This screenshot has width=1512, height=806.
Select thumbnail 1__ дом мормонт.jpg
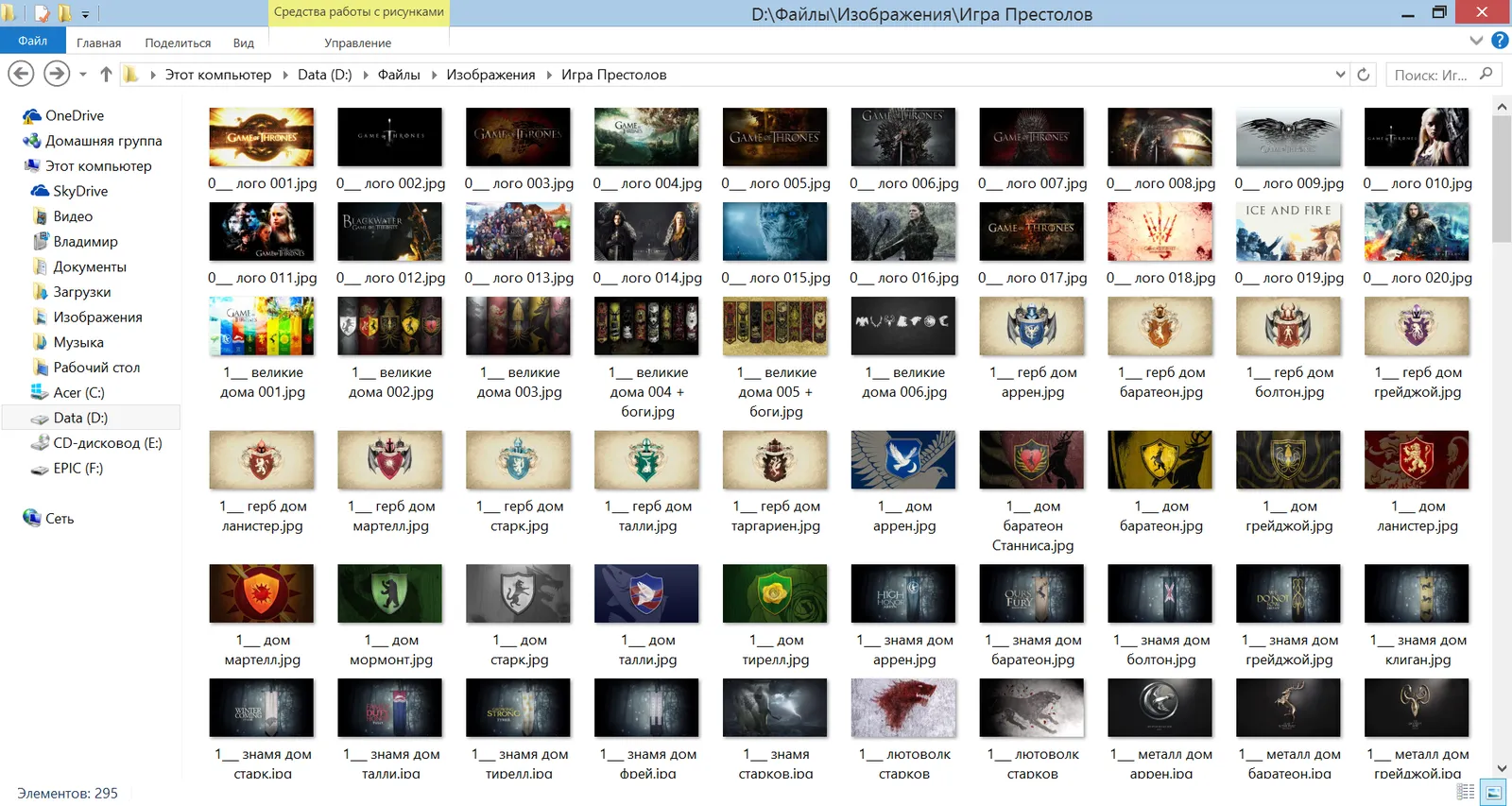390,593
